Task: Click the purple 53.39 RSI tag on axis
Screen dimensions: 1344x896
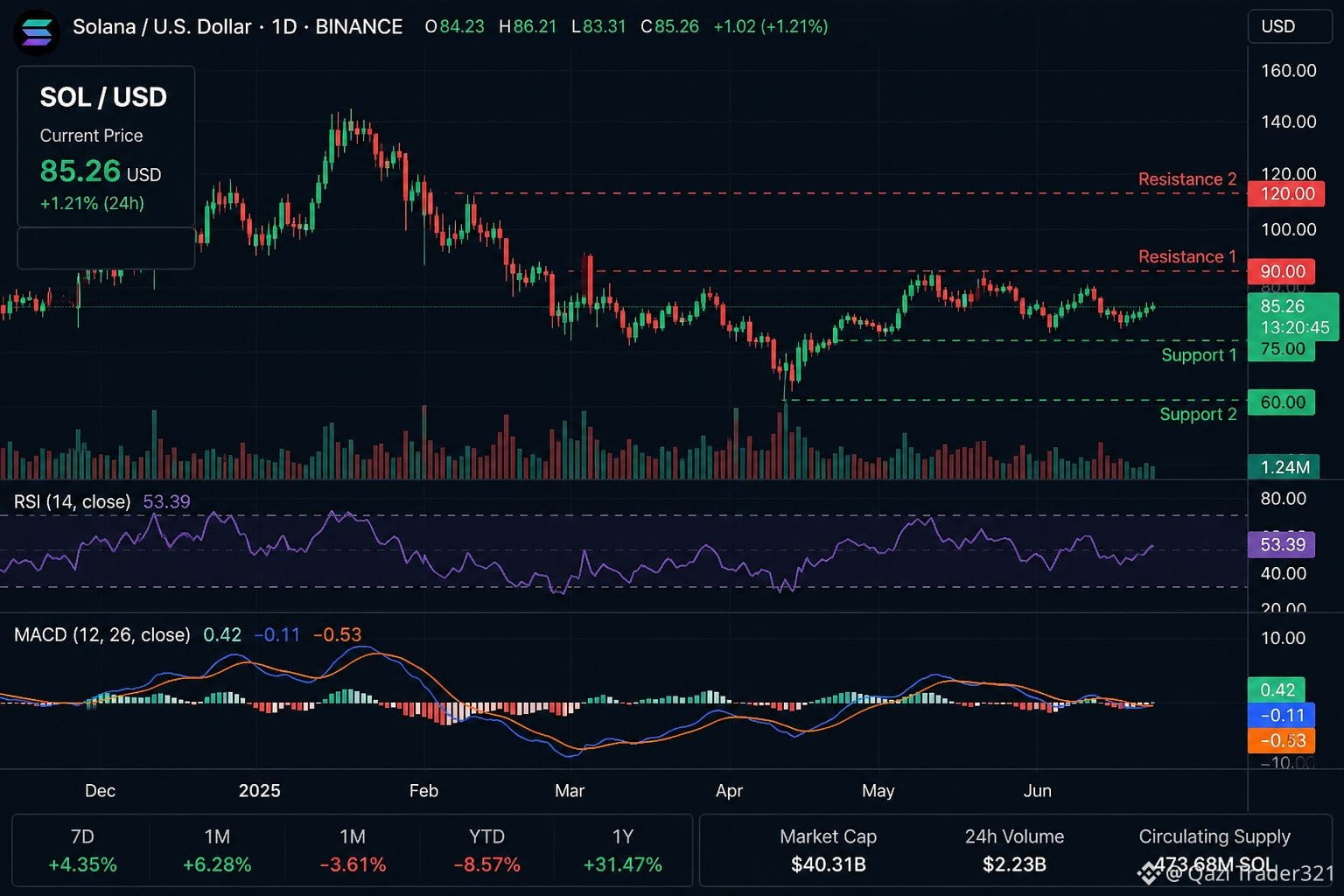Action: tap(1282, 544)
